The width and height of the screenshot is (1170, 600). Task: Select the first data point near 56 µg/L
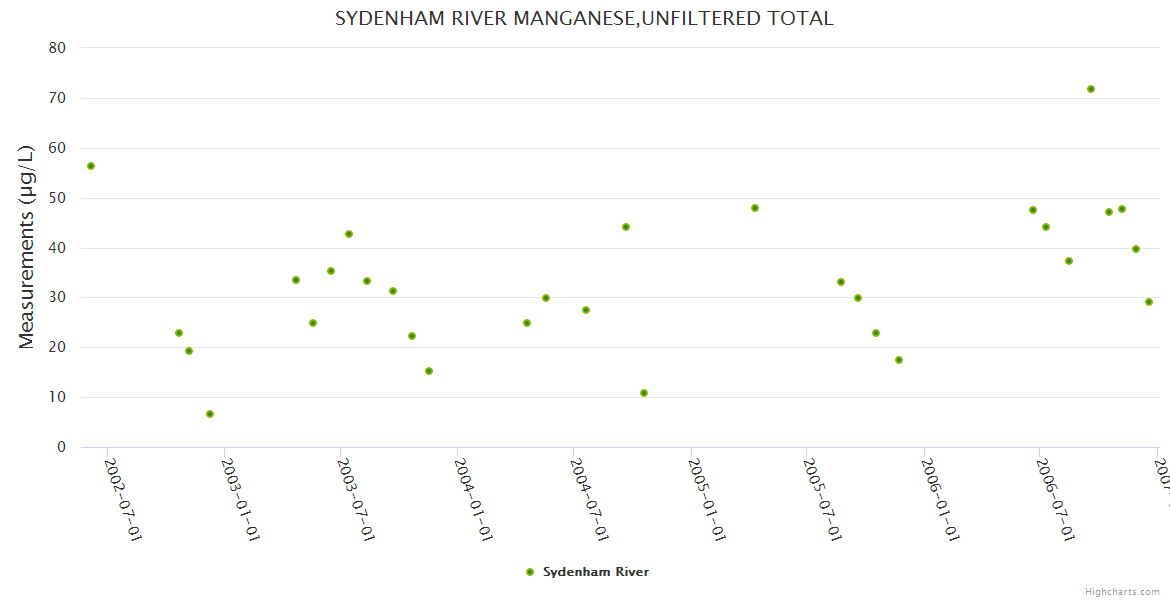pyautogui.click(x=91, y=166)
